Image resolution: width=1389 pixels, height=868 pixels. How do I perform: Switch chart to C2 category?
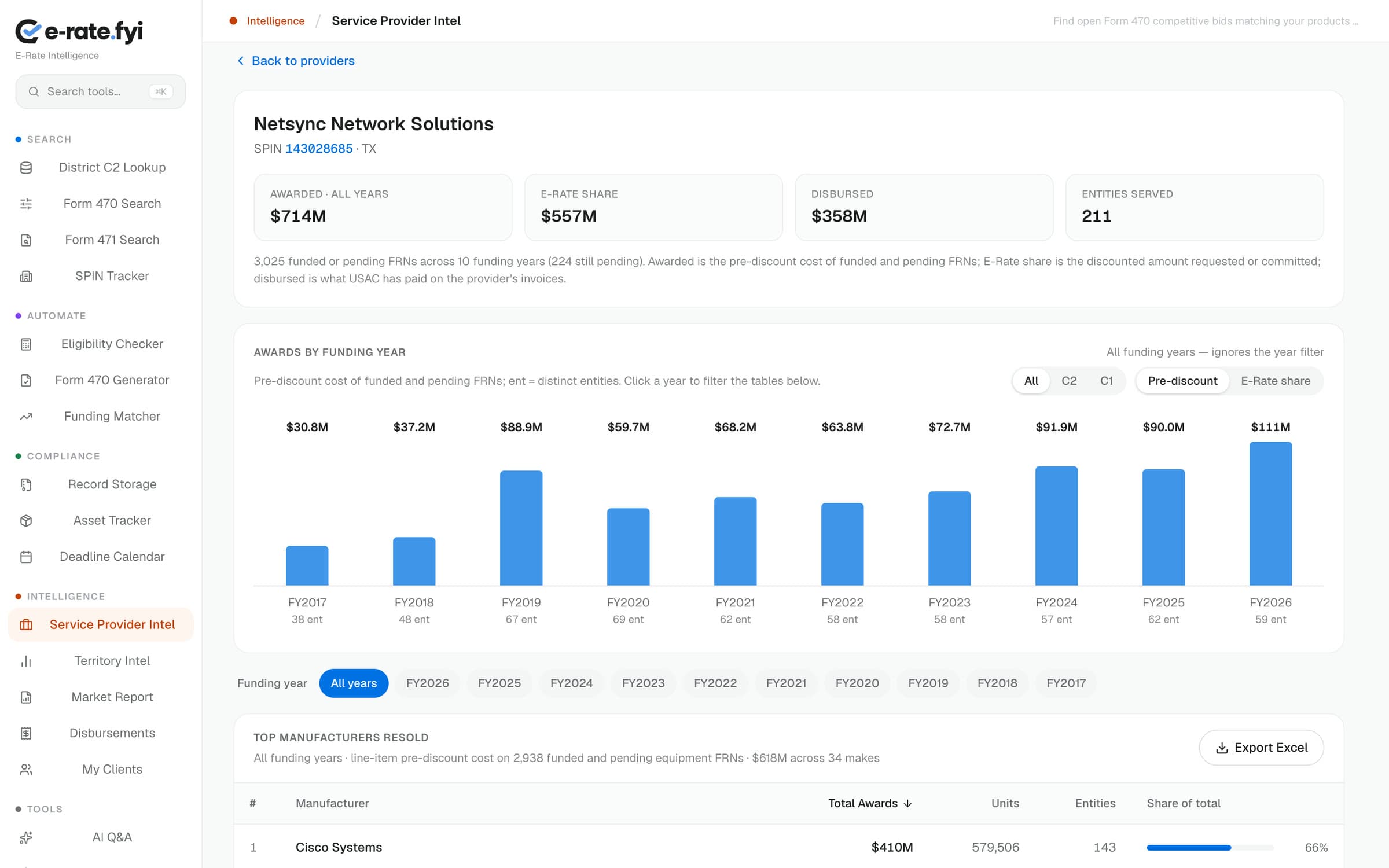tap(1068, 381)
